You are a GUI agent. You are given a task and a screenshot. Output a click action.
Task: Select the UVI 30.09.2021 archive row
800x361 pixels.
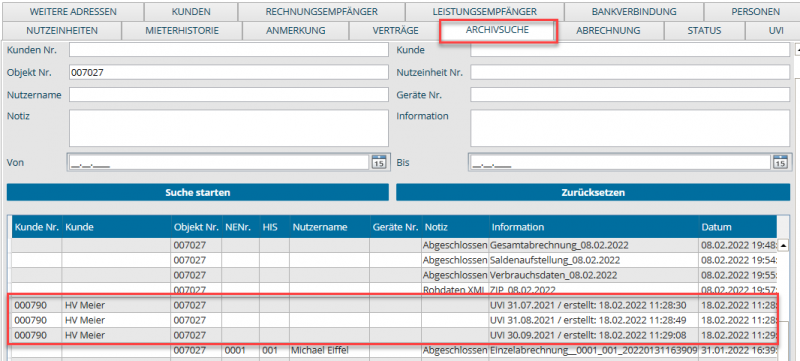click(394, 335)
